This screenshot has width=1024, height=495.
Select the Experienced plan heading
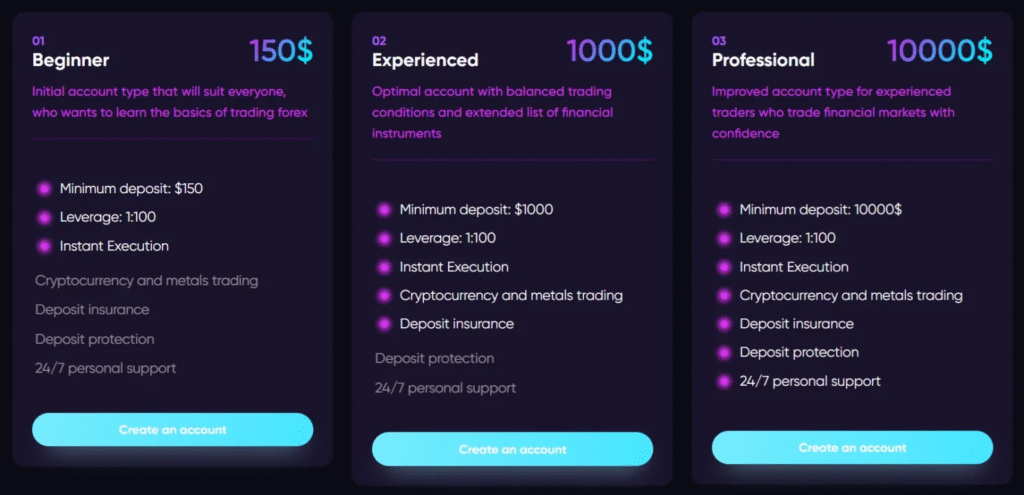pos(425,60)
